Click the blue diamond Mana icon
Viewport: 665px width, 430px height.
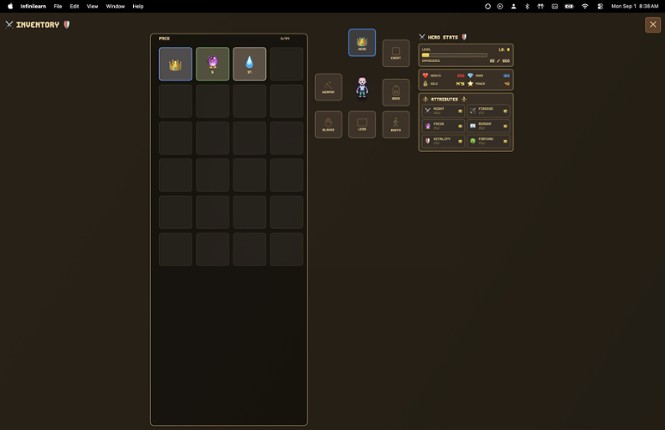(x=470, y=75)
